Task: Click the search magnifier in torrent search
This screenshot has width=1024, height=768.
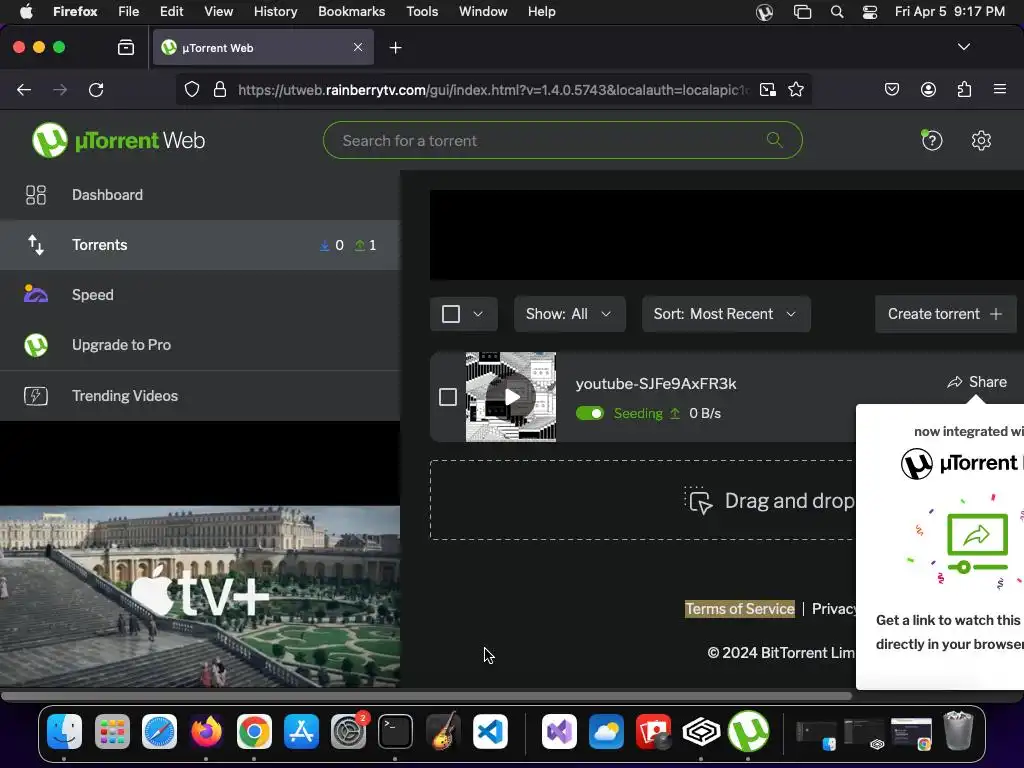Action: click(775, 139)
